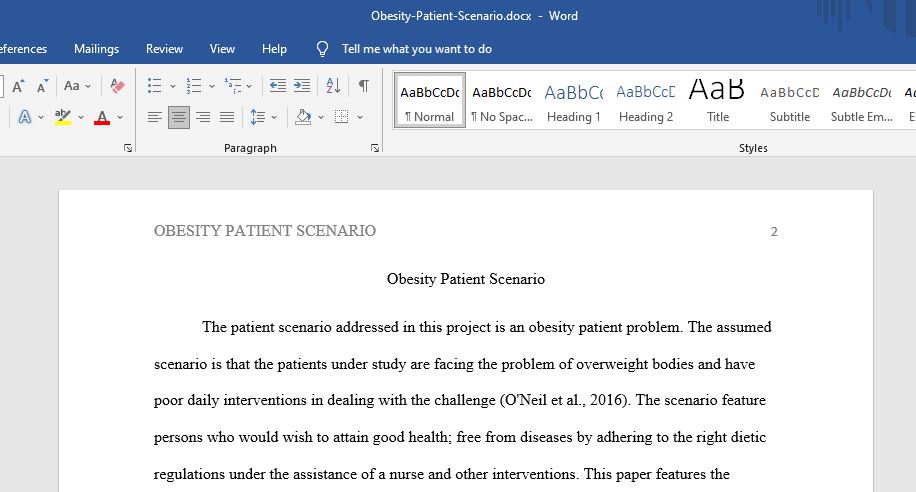Align text to the right
The width and height of the screenshot is (916, 492).
coord(203,117)
